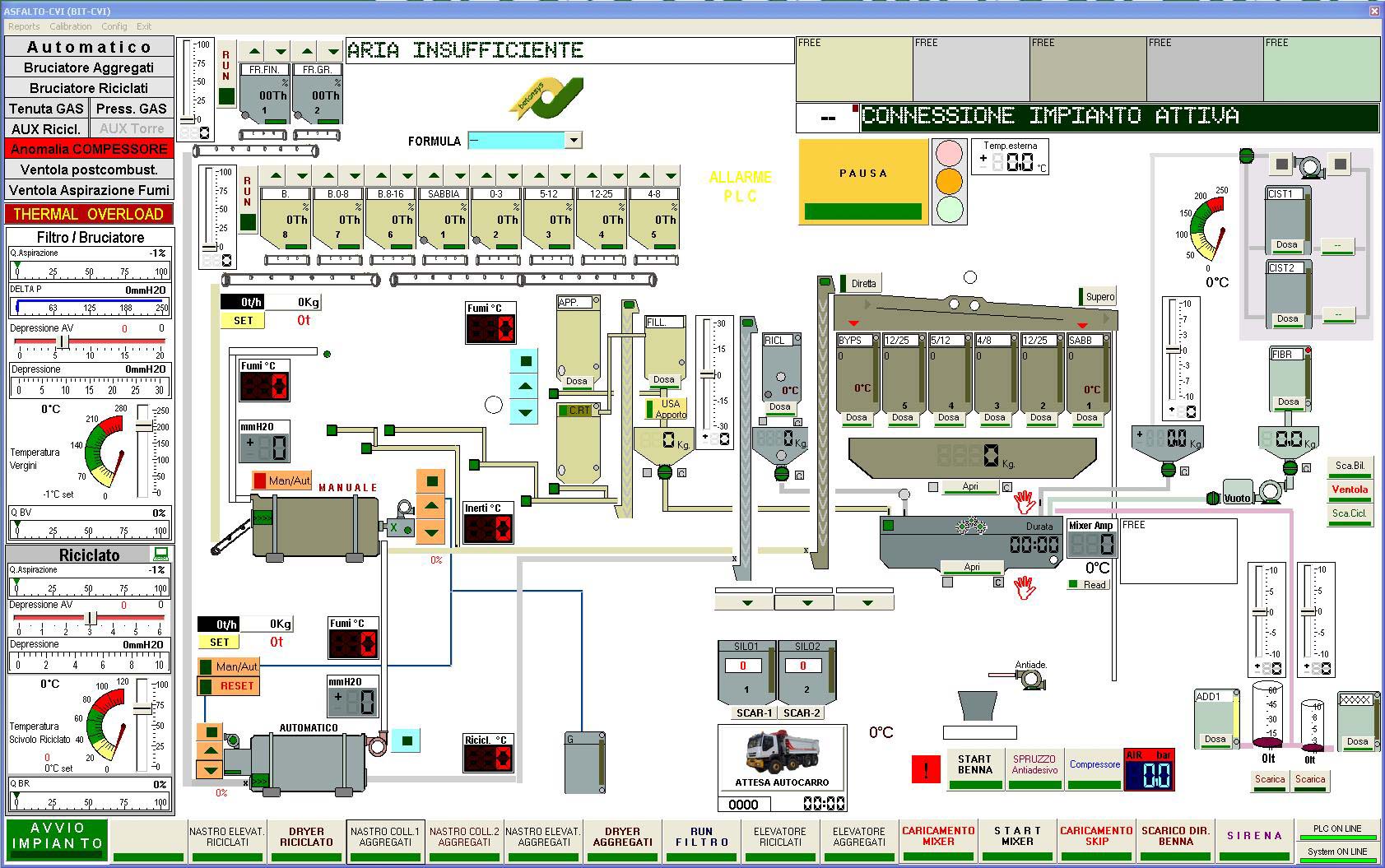Toggle RUN green square for aggregate hoppers

(248, 222)
